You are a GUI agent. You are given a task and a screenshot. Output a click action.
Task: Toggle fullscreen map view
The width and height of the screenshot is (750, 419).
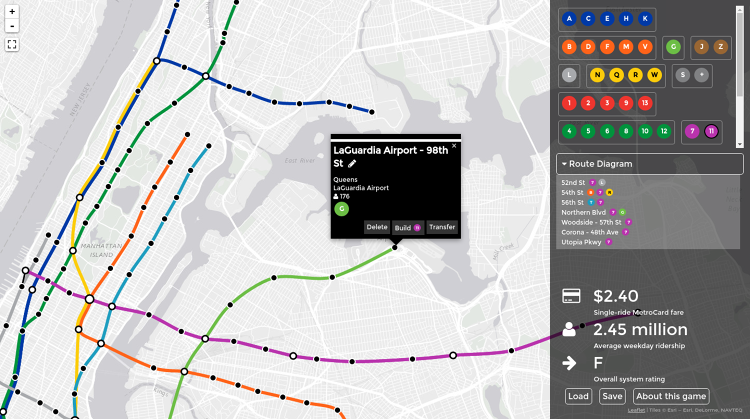(12, 44)
